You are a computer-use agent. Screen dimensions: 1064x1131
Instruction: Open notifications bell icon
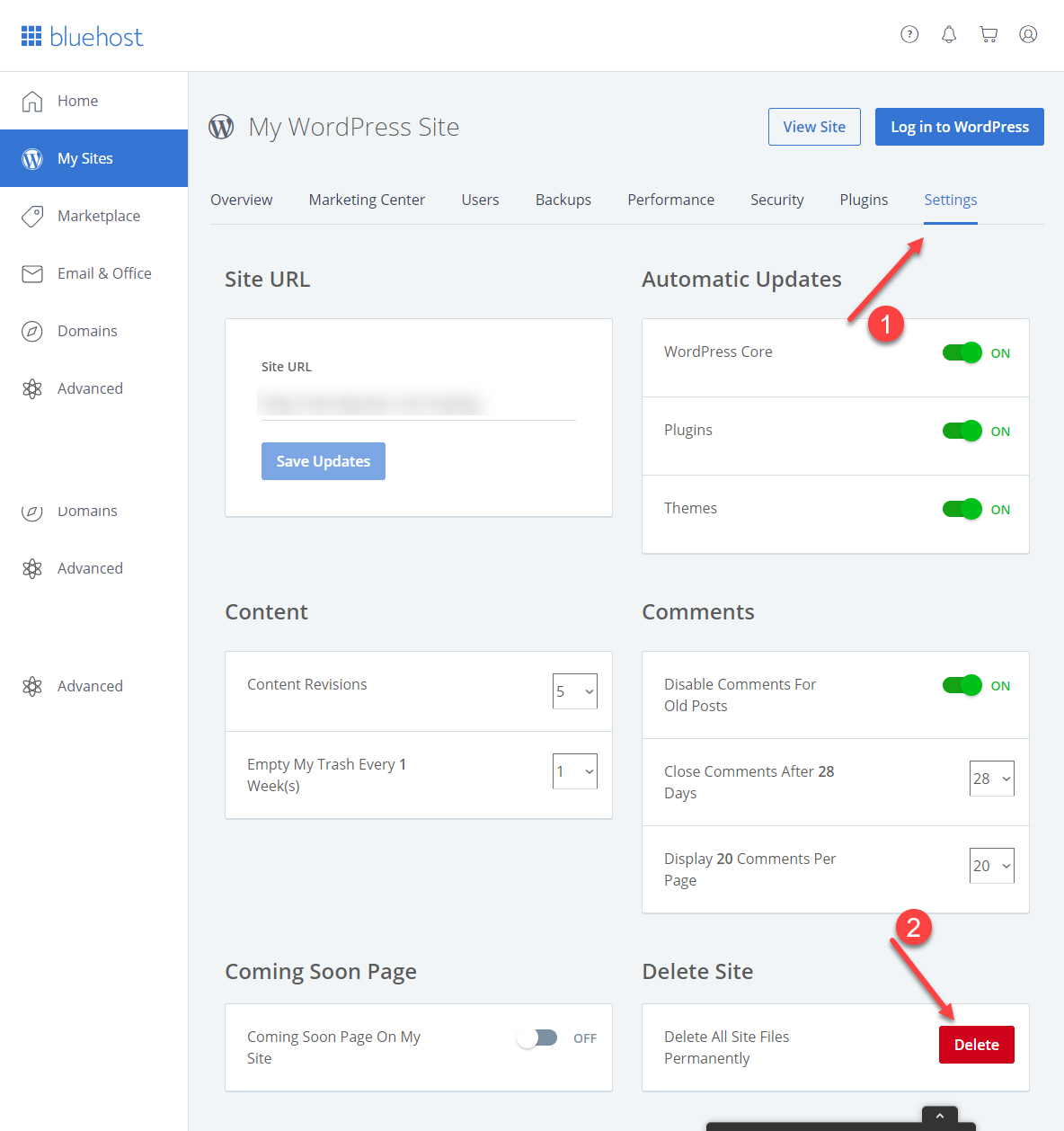click(x=949, y=34)
